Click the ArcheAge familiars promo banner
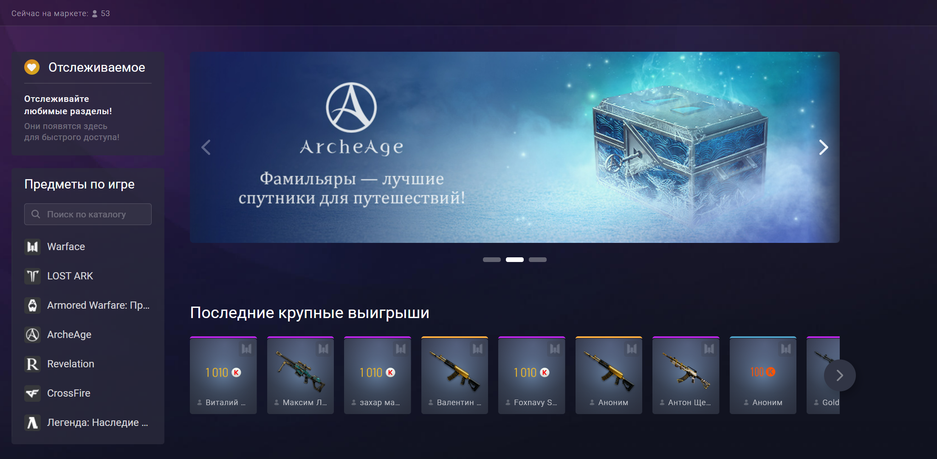Viewport: 937px width, 459px height. (515, 147)
